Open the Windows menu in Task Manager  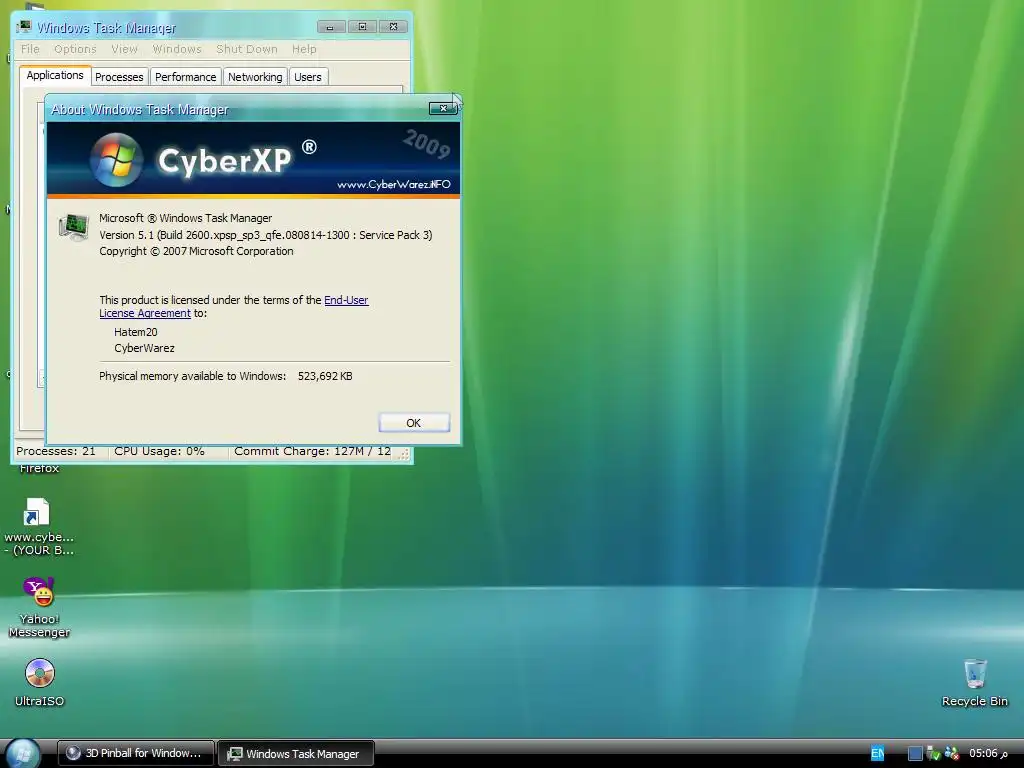point(177,49)
